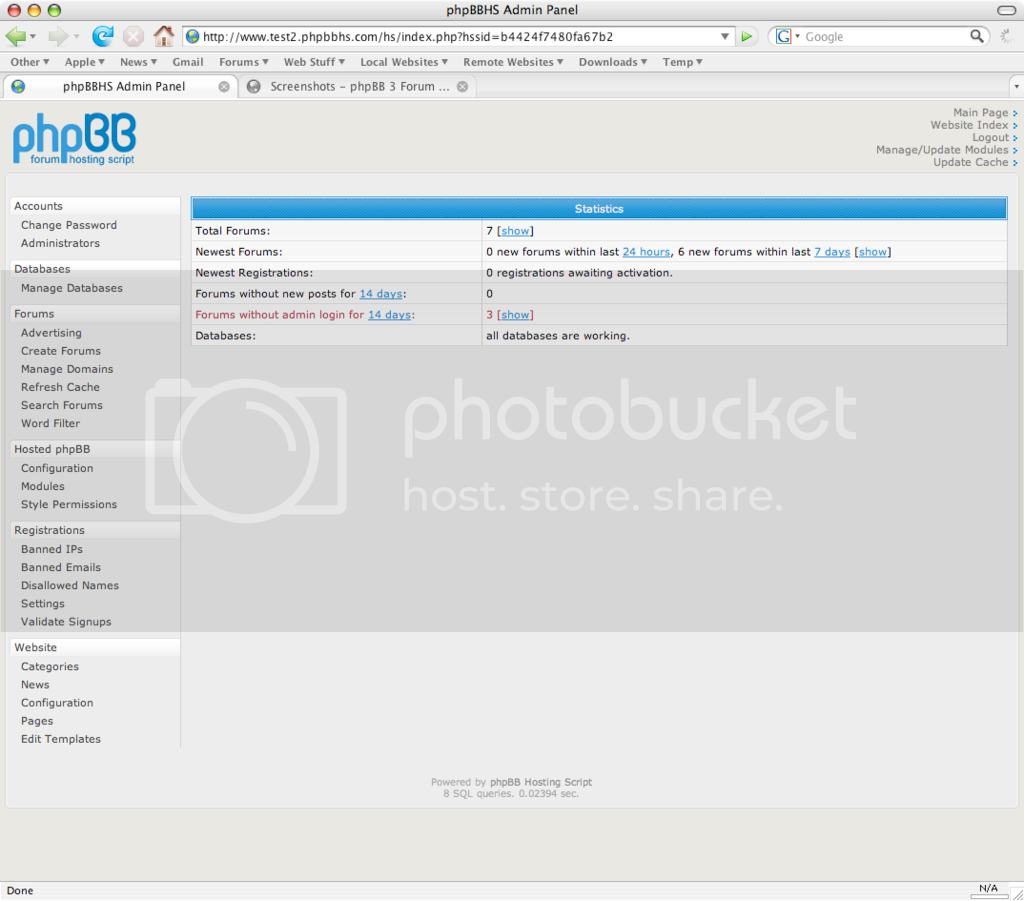Switch to Screenshots phpBB 3 Forum tab

point(352,87)
